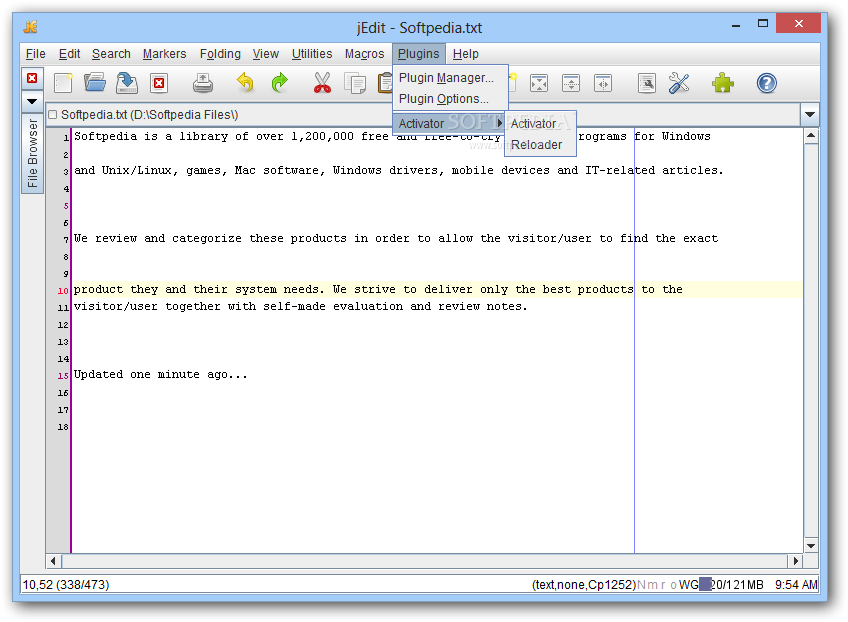Open jEdit help with the question mark icon
The width and height of the screenshot is (848, 622).
click(x=766, y=83)
